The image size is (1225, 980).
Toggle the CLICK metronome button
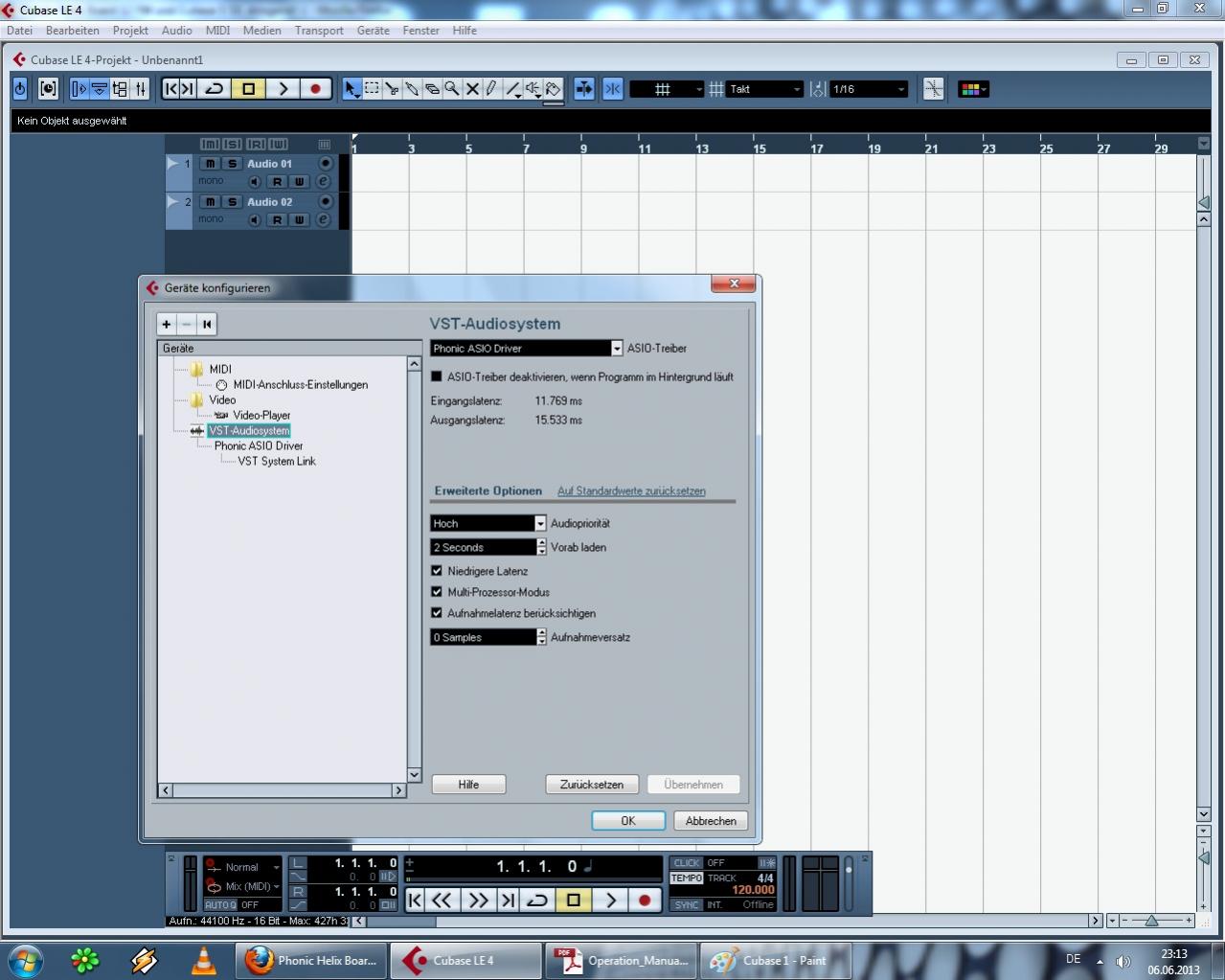coord(687,863)
